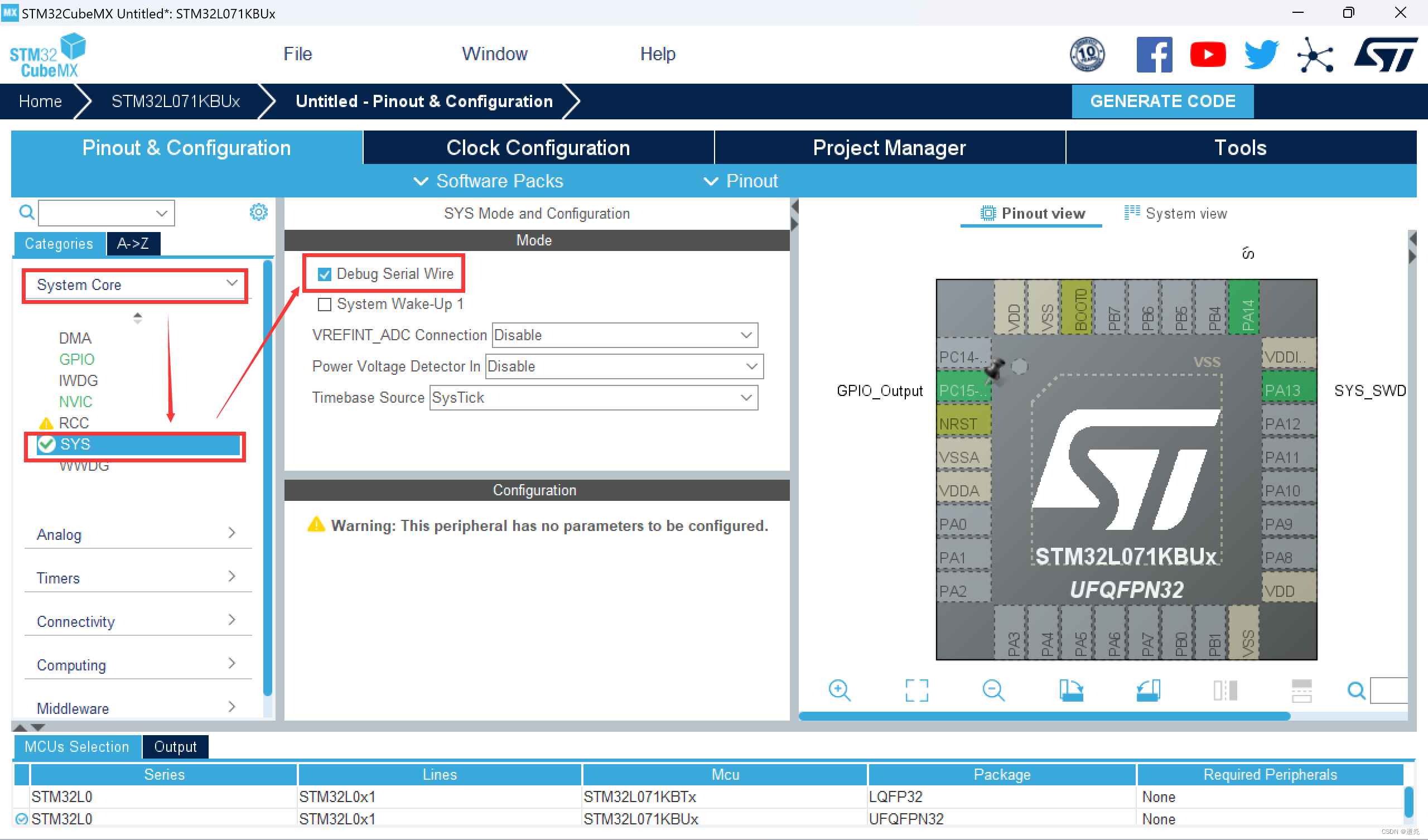The image size is (1428, 840).
Task: Open Power Voltage Detector In dropdown
Action: 624,366
